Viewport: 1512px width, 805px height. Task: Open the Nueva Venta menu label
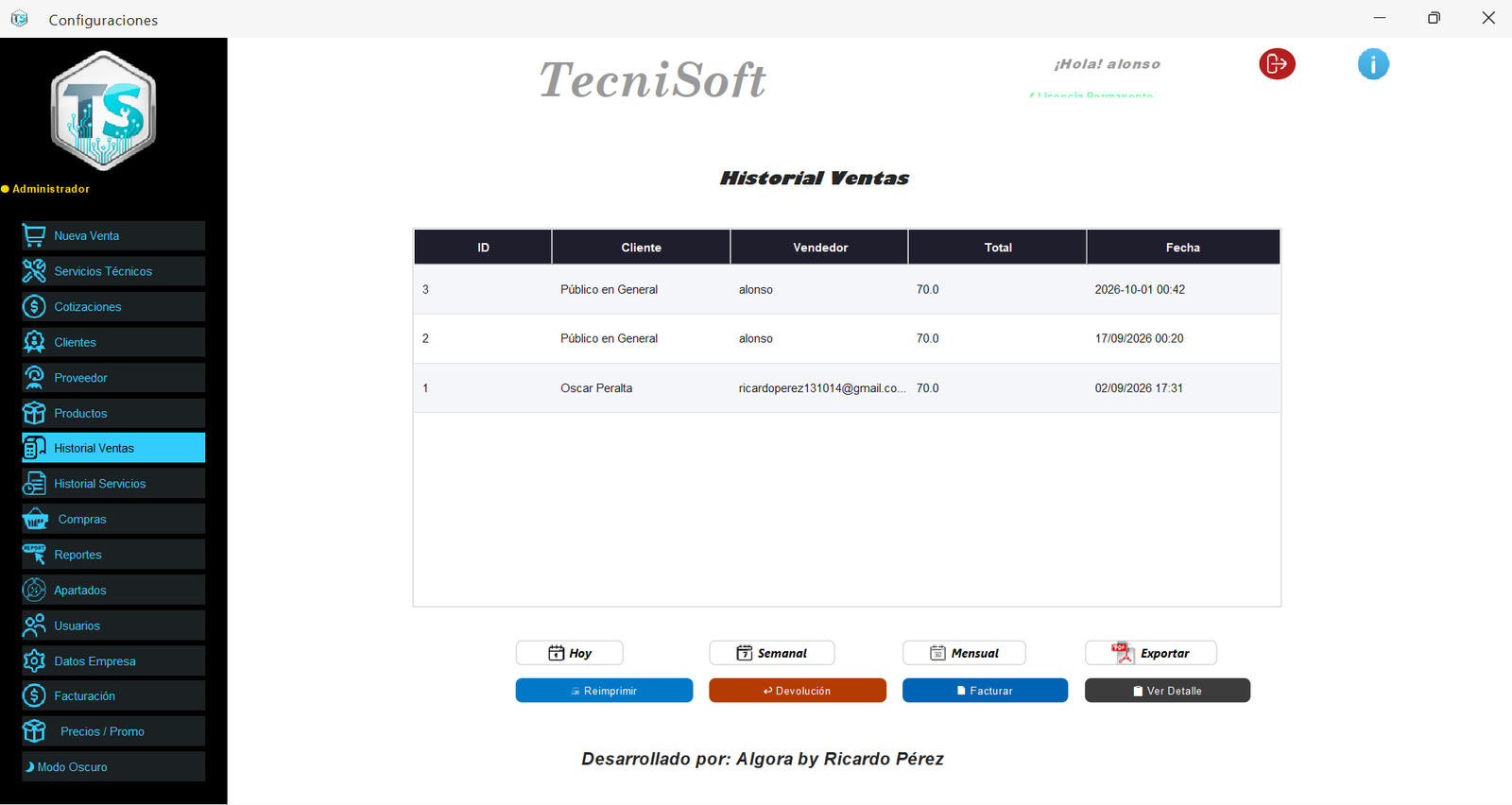click(x=86, y=236)
